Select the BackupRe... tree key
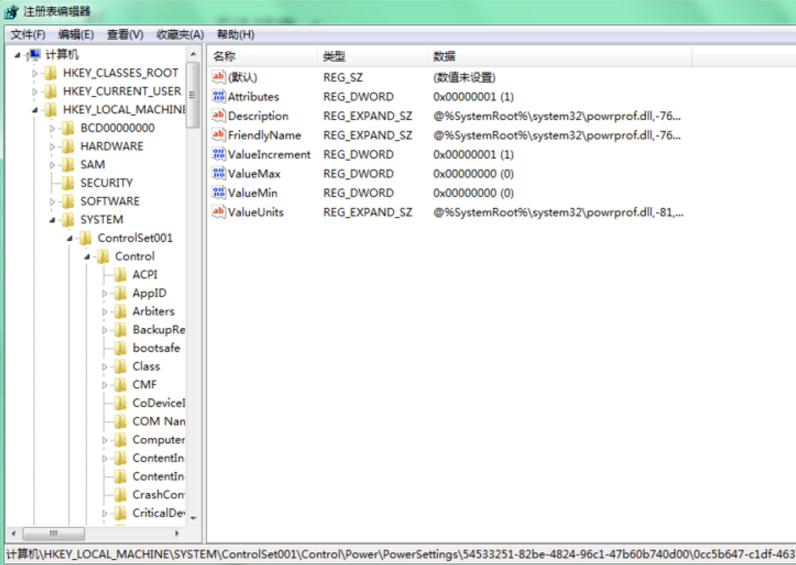Viewport: 796px width, 565px height. coord(159,329)
